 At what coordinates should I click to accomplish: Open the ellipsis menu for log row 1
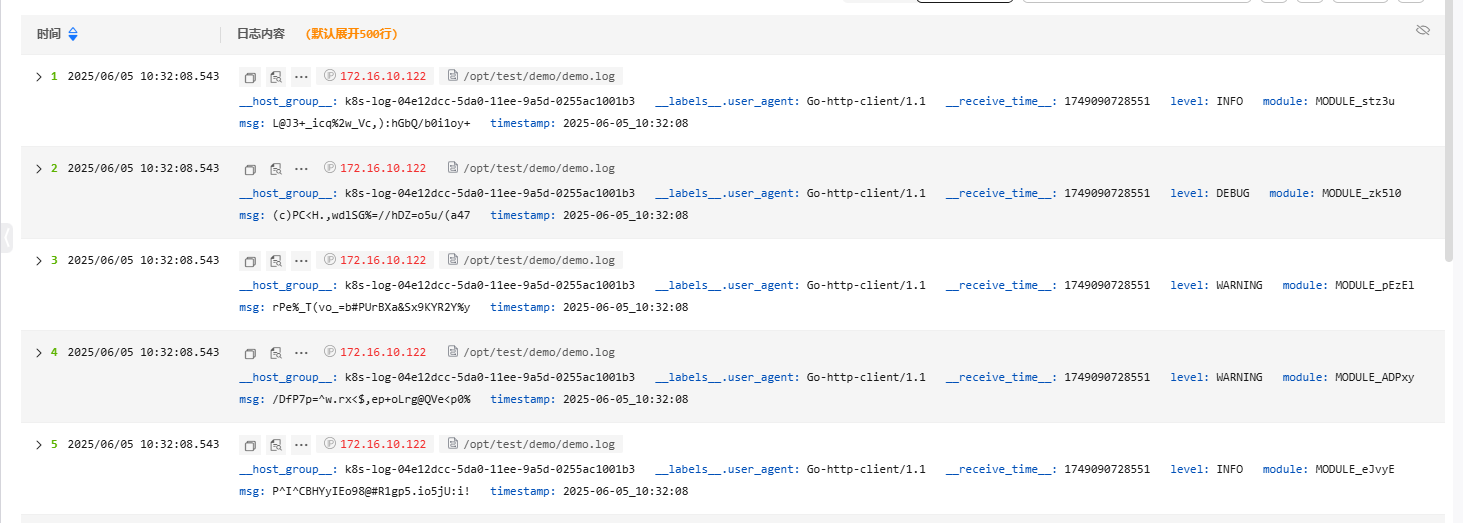pos(301,77)
